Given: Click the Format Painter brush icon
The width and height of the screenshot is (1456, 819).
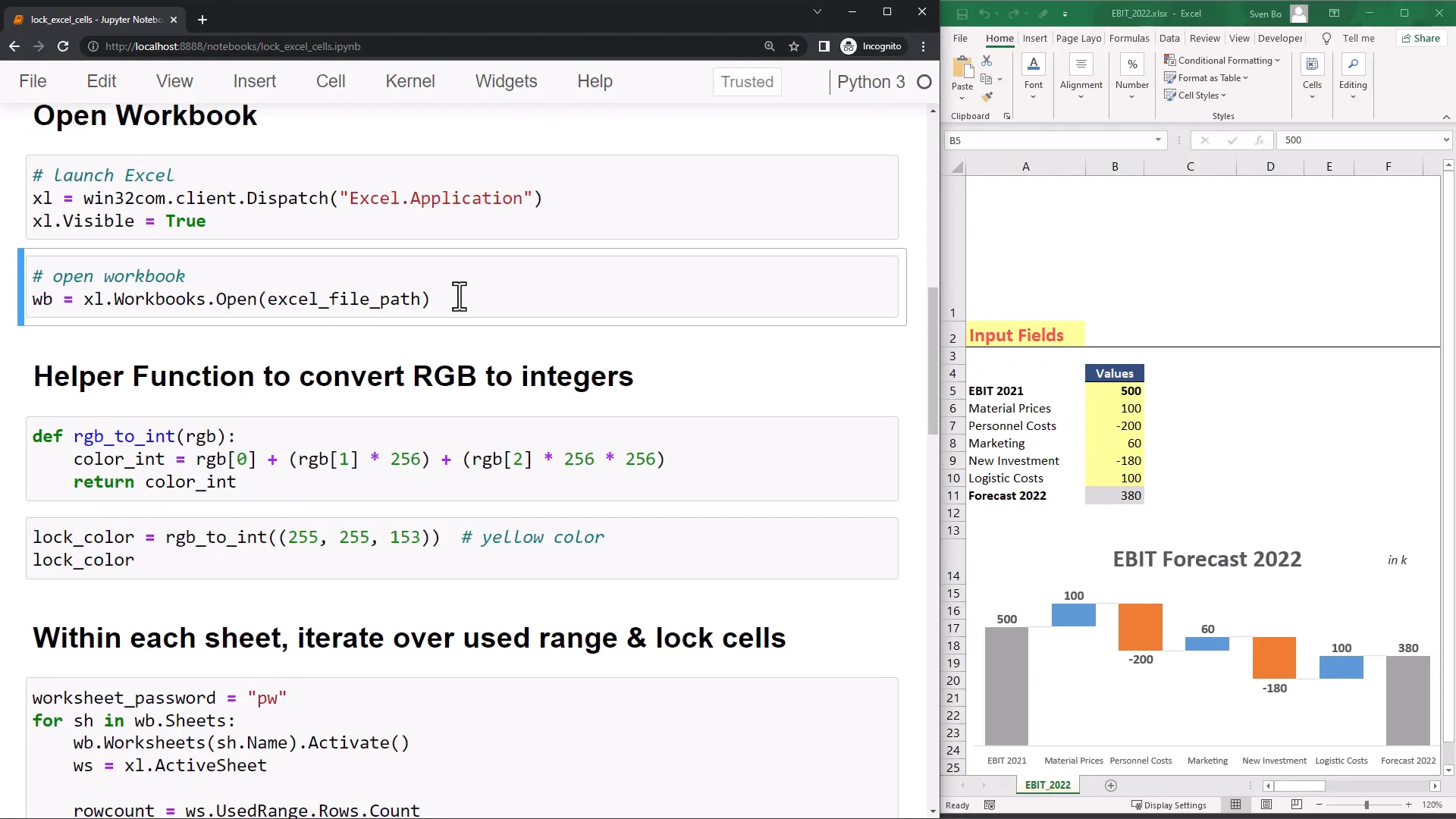Looking at the screenshot, I should click(987, 96).
